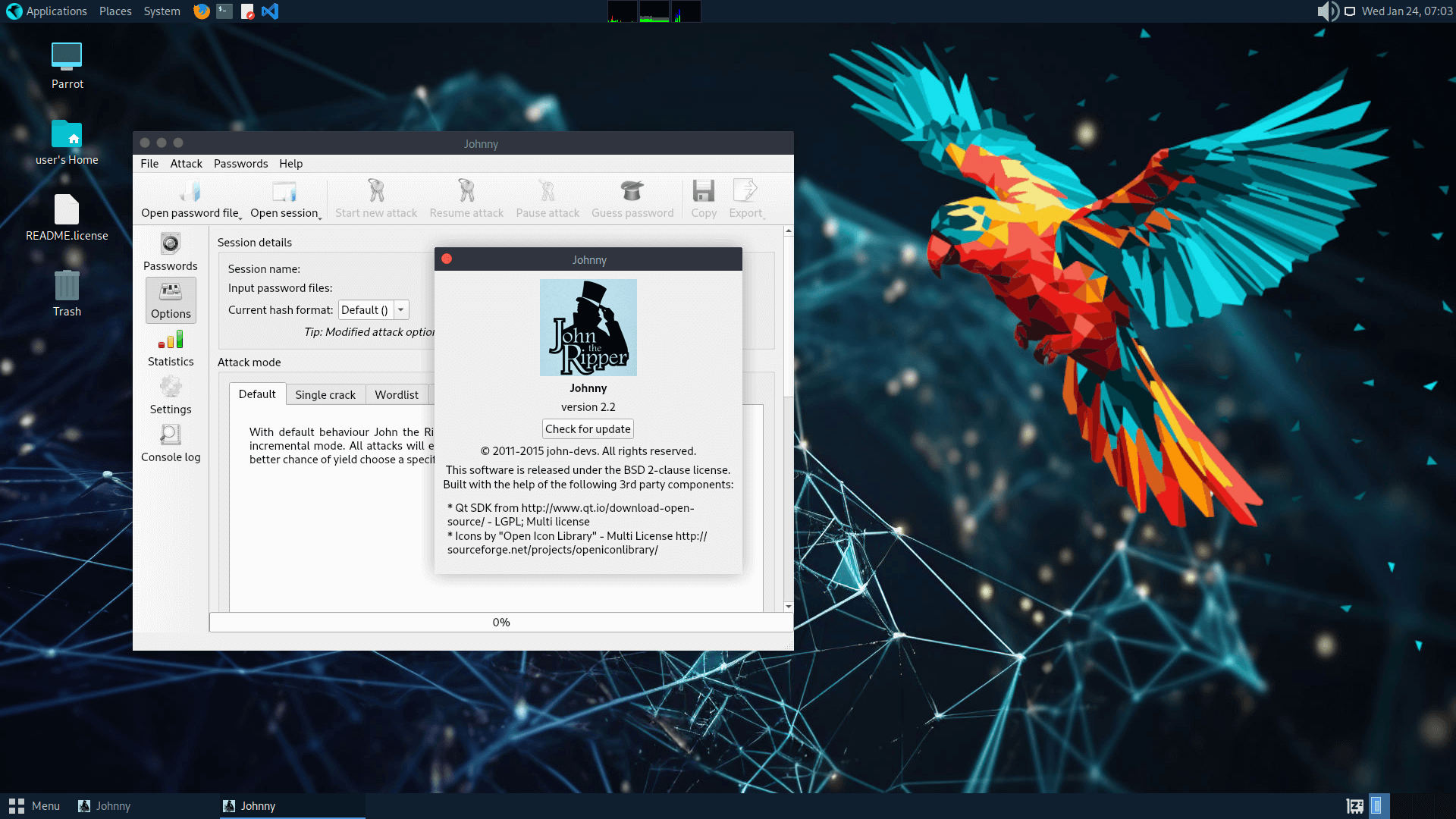Use the Guess password tool
The width and height of the screenshot is (1456, 819).
pyautogui.click(x=632, y=199)
